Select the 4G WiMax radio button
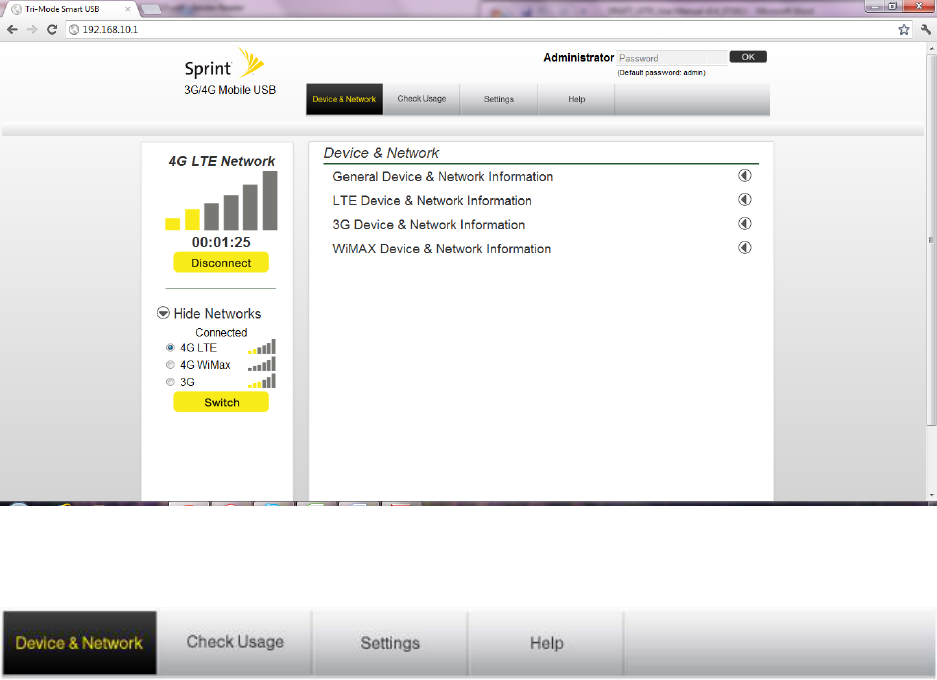Image resolution: width=937 pixels, height=680 pixels. tap(170, 364)
